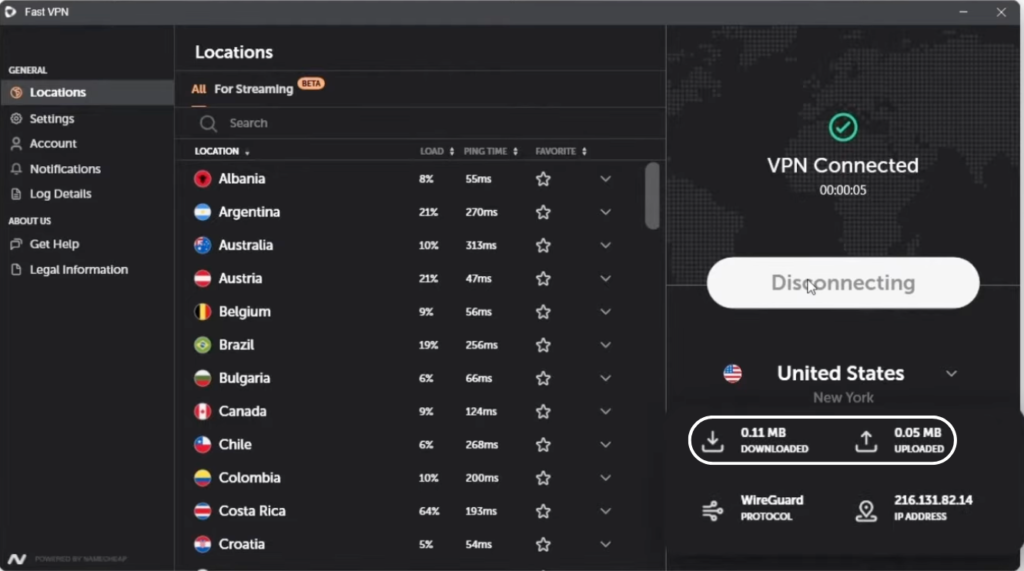Expand Australia's location chevron
The height and width of the screenshot is (571, 1024).
[605, 245]
